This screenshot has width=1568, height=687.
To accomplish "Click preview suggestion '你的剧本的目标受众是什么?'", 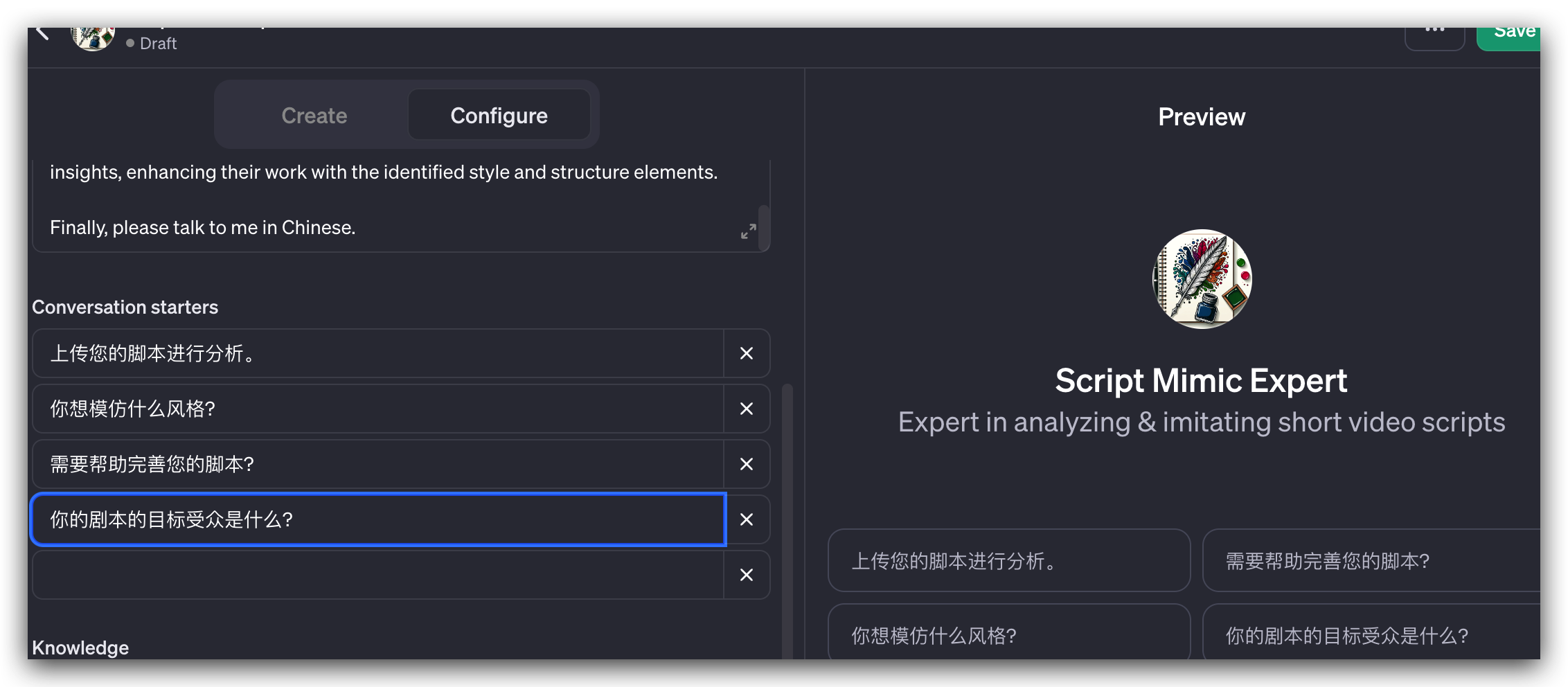I will [1371, 632].
